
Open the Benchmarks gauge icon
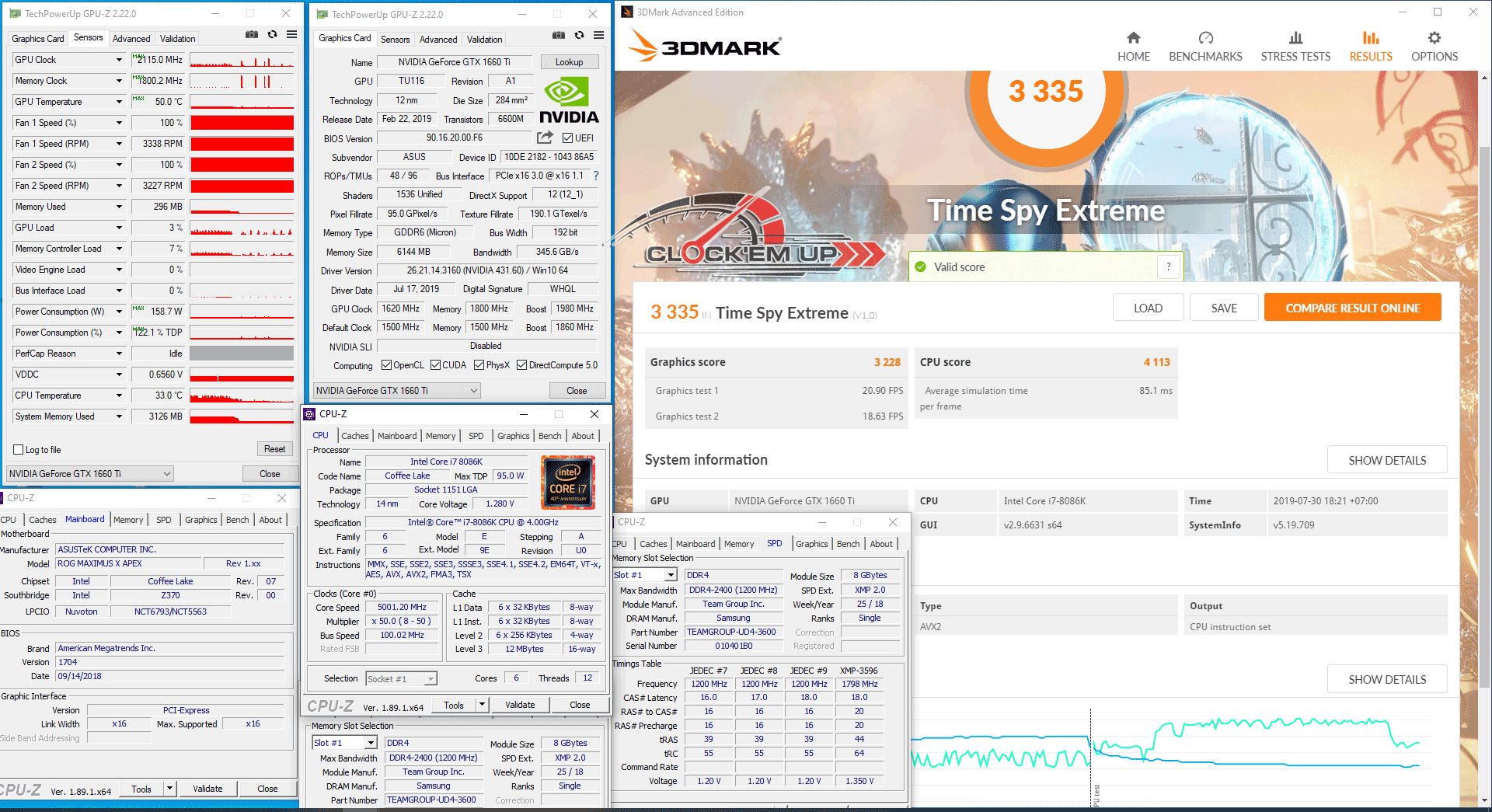[x=1205, y=38]
